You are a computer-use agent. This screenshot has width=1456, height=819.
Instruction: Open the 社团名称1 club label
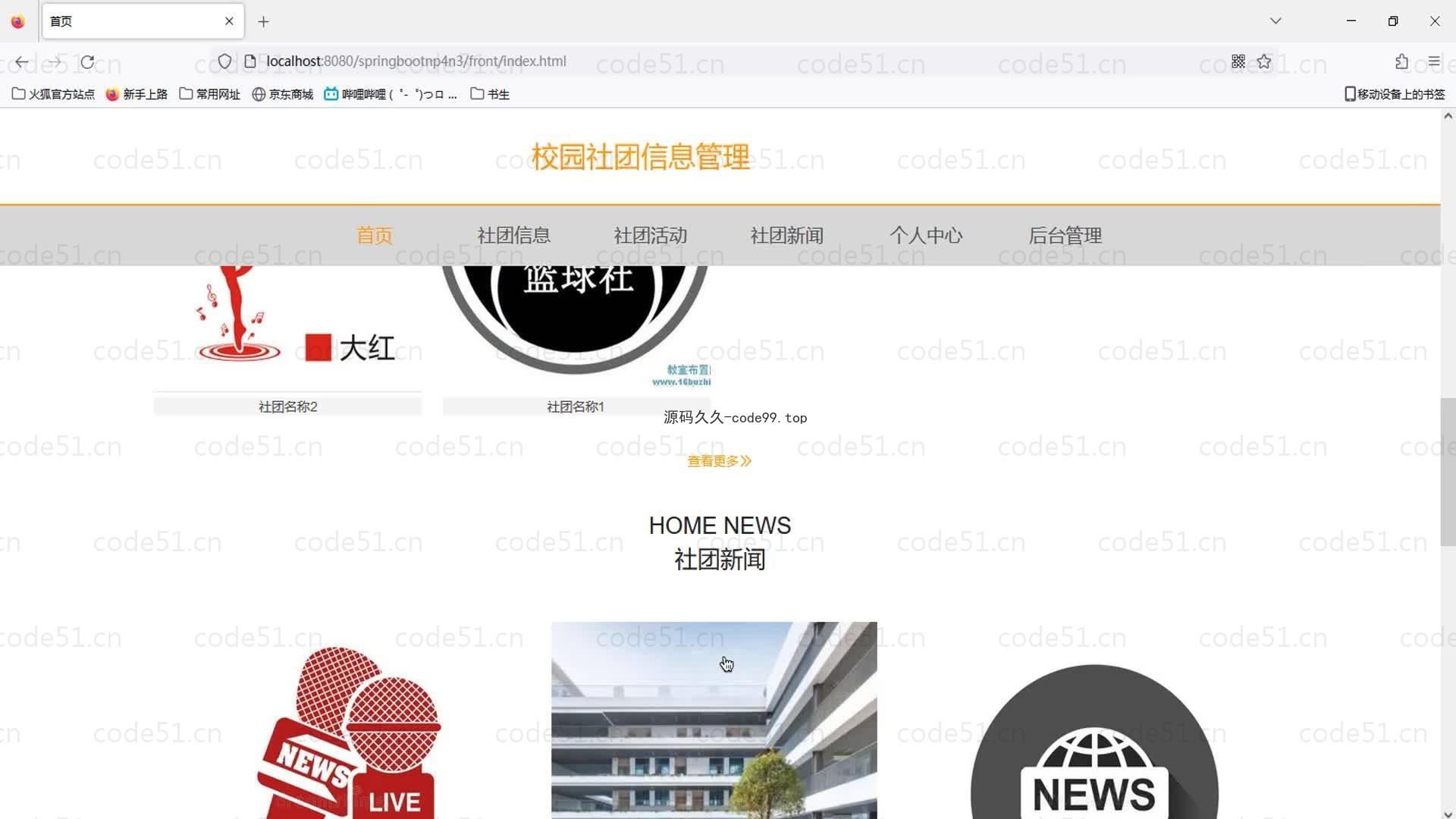[x=576, y=407]
